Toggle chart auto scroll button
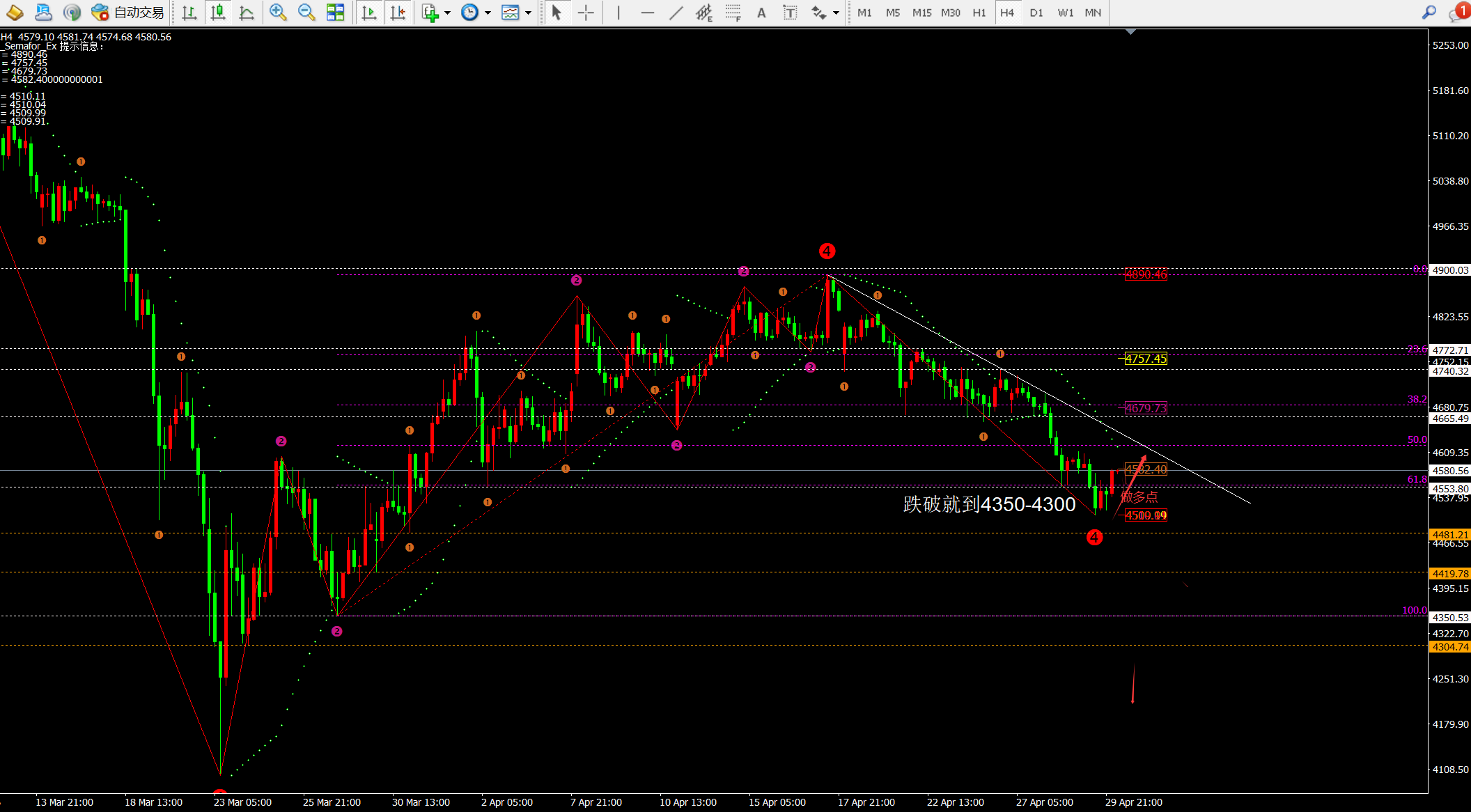 [369, 13]
